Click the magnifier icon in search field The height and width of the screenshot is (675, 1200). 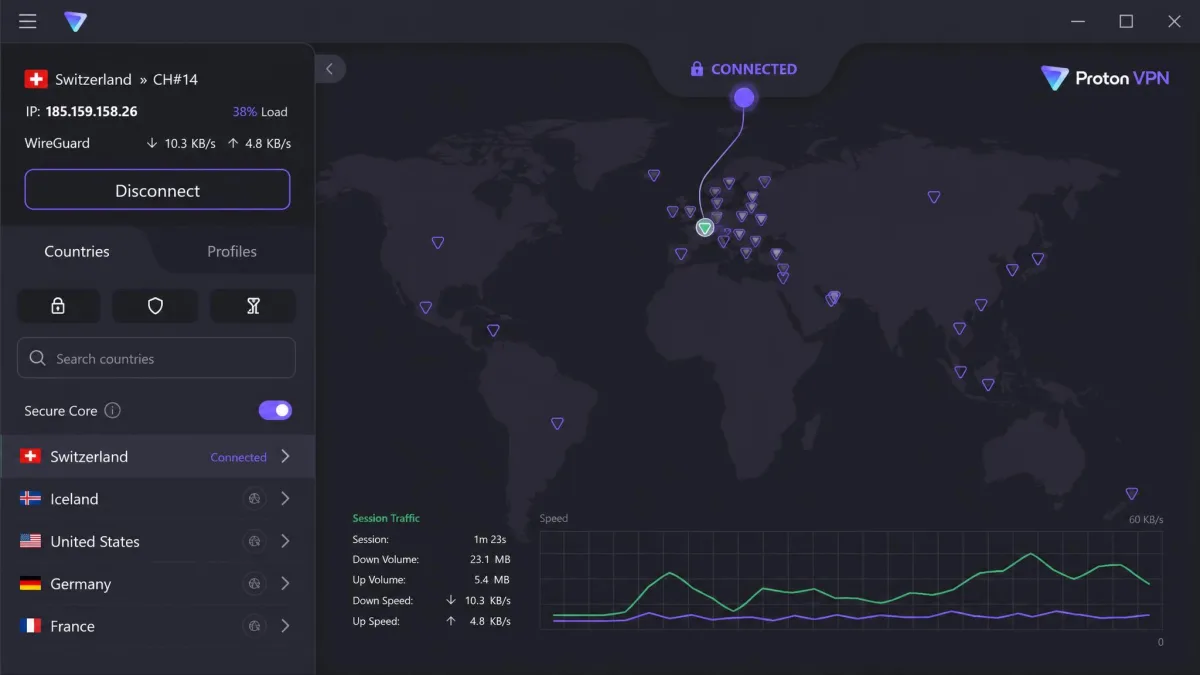coord(38,358)
